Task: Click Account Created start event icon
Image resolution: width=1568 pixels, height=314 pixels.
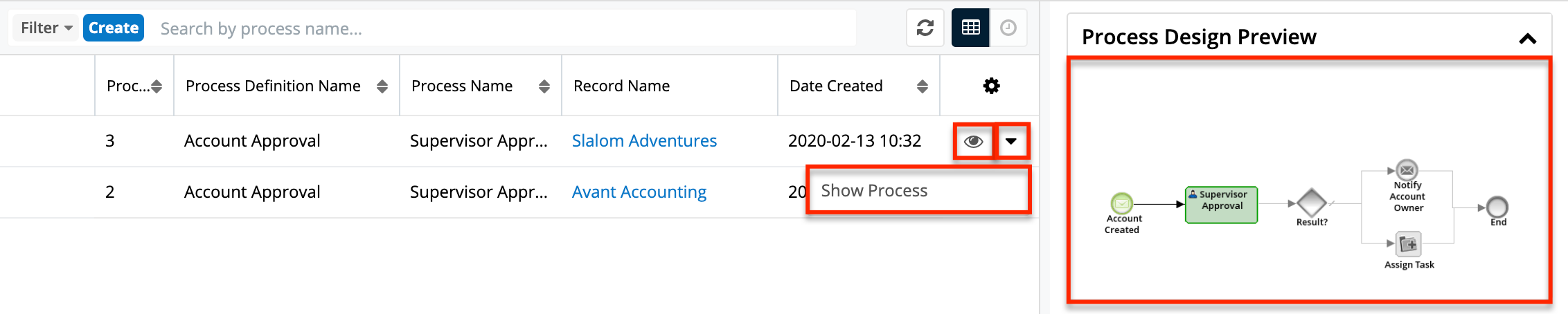Action: 1121,203
